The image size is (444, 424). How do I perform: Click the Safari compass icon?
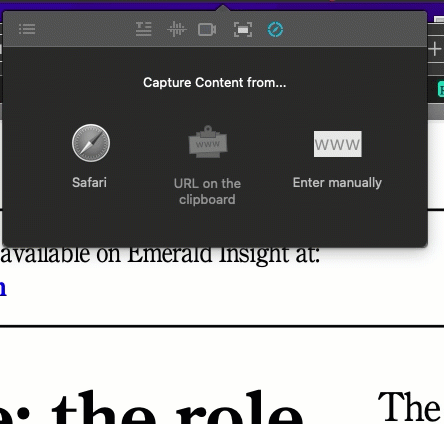[x=91, y=143]
